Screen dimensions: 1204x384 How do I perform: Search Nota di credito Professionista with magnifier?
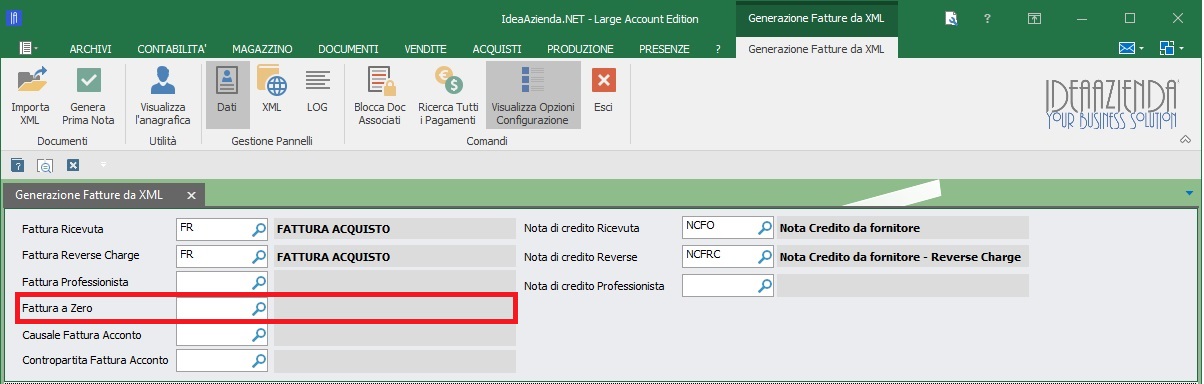765,286
